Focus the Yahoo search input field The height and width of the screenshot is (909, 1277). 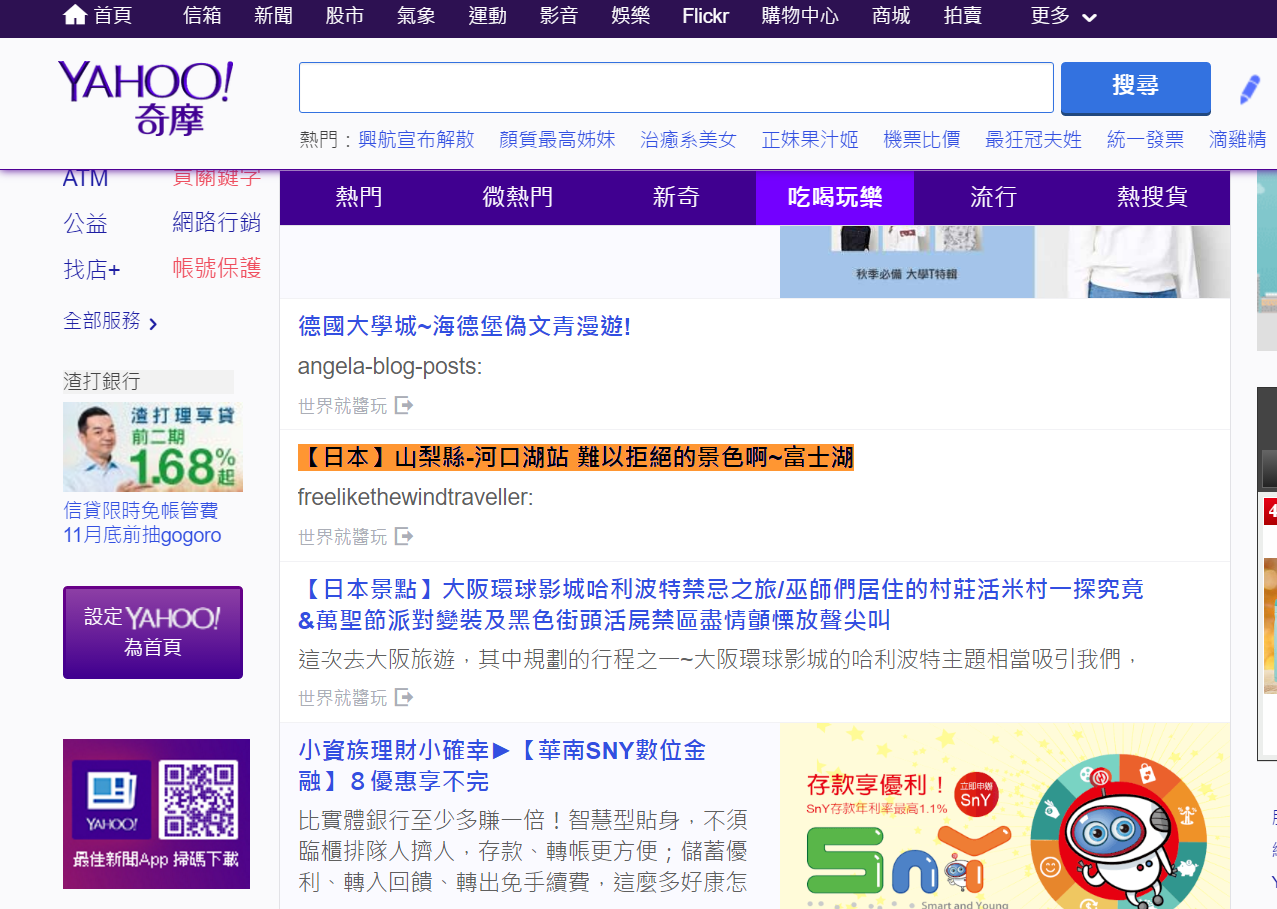coord(676,88)
